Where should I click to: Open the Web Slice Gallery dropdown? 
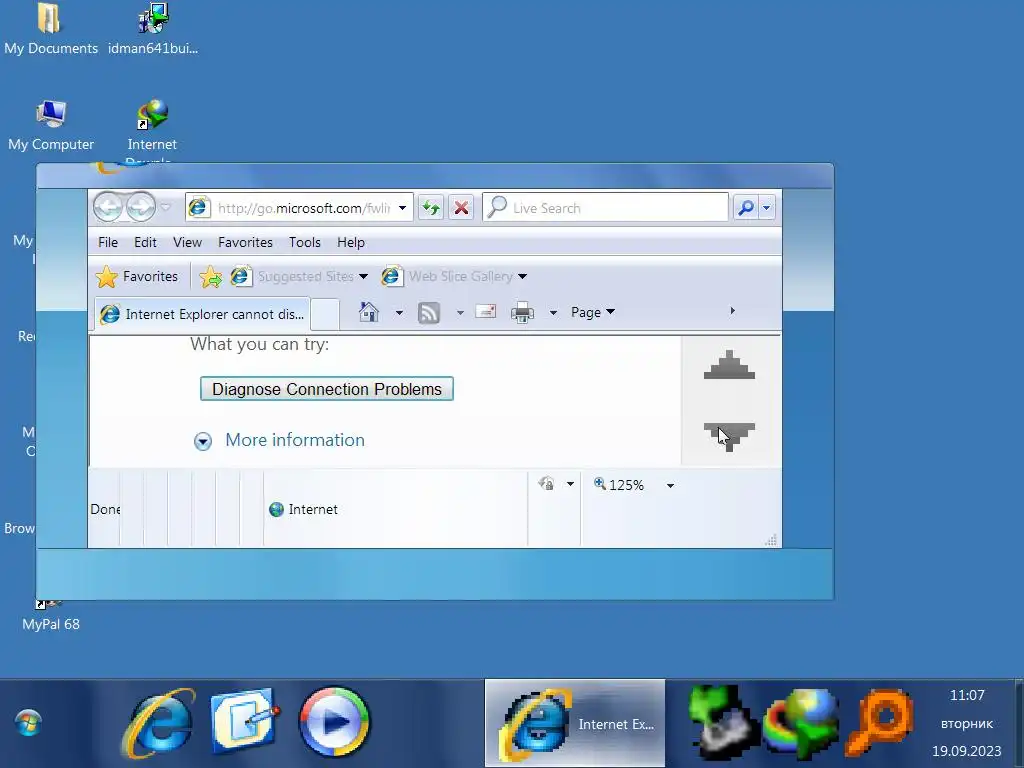click(455, 276)
